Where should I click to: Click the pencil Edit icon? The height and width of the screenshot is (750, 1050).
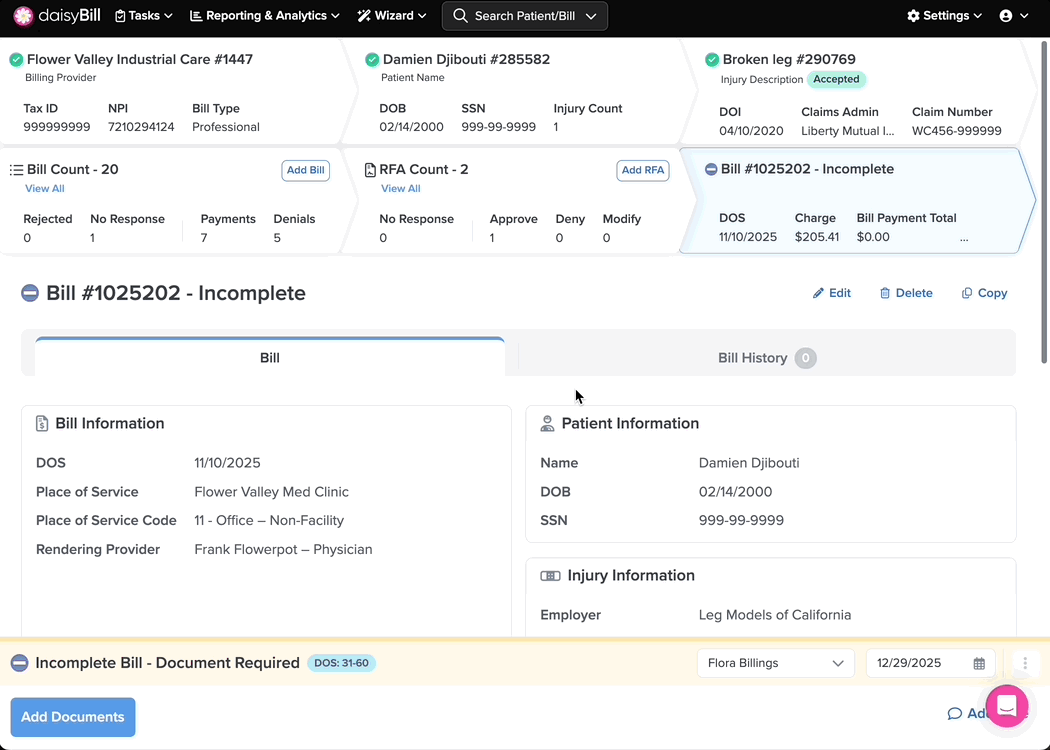818,293
